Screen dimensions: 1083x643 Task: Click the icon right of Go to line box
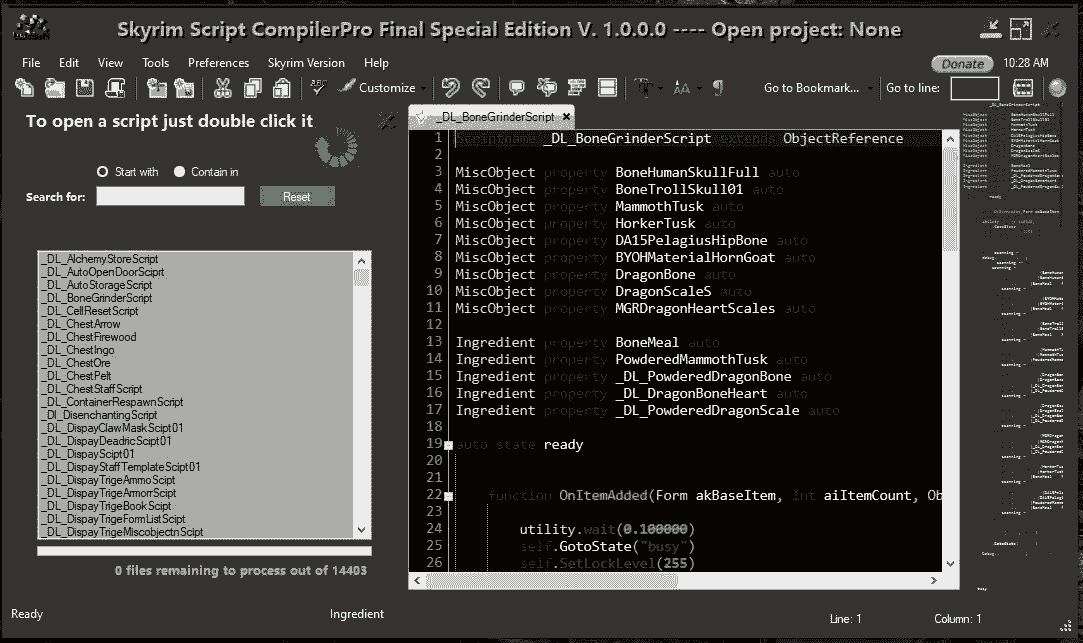point(1023,88)
